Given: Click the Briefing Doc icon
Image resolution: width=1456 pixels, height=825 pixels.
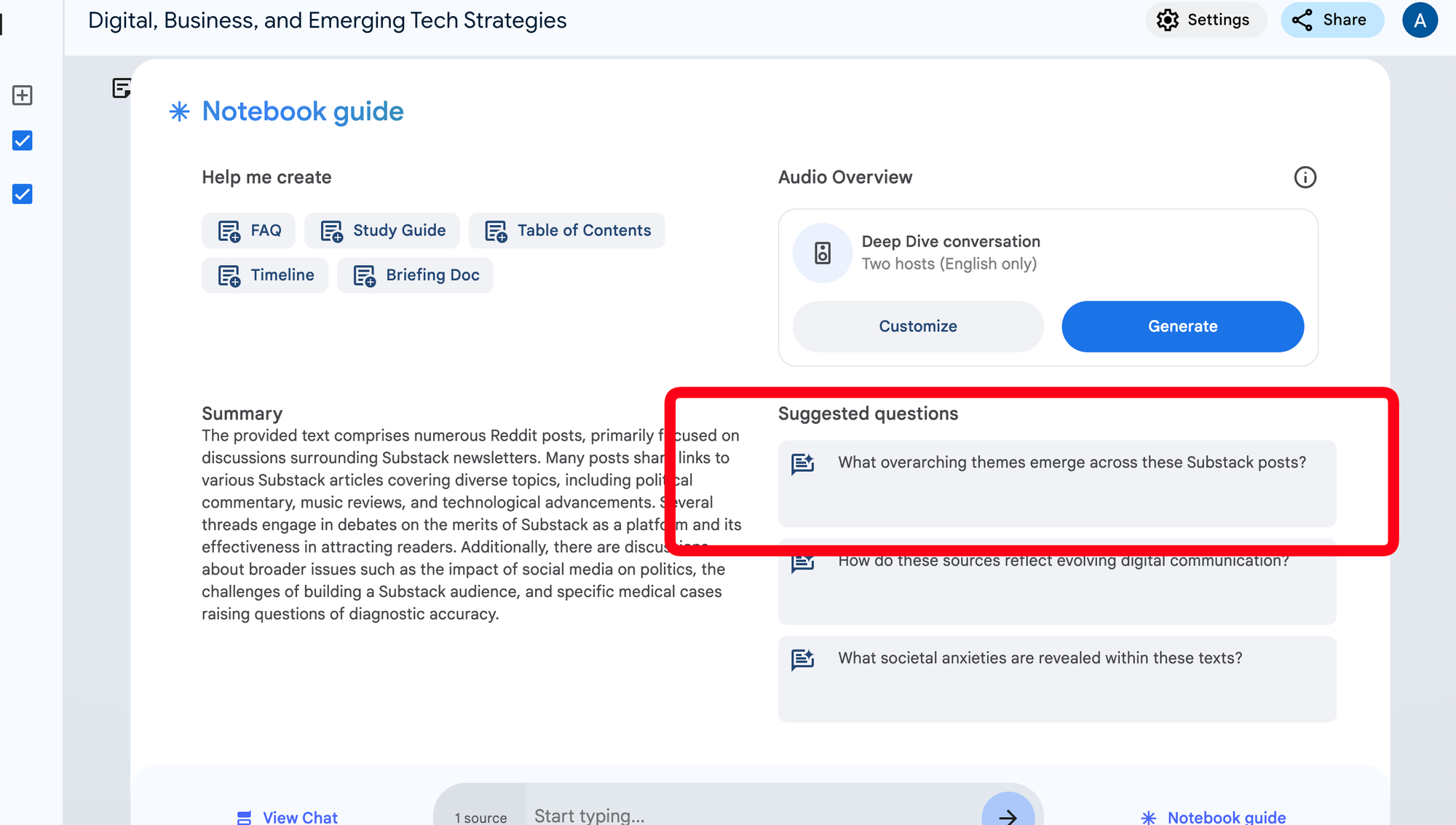Looking at the screenshot, I should (x=365, y=274).
